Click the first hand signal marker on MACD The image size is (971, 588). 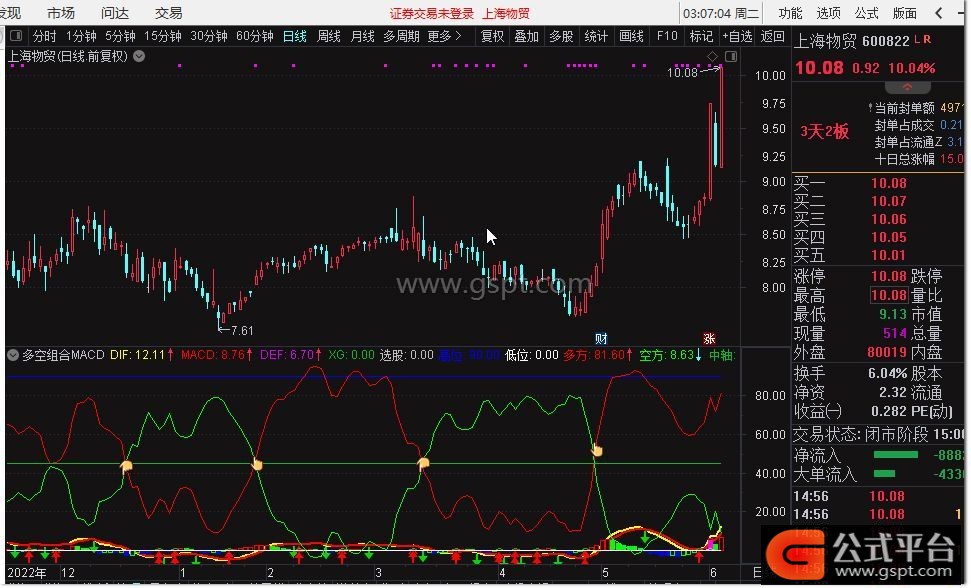[126, 465]
